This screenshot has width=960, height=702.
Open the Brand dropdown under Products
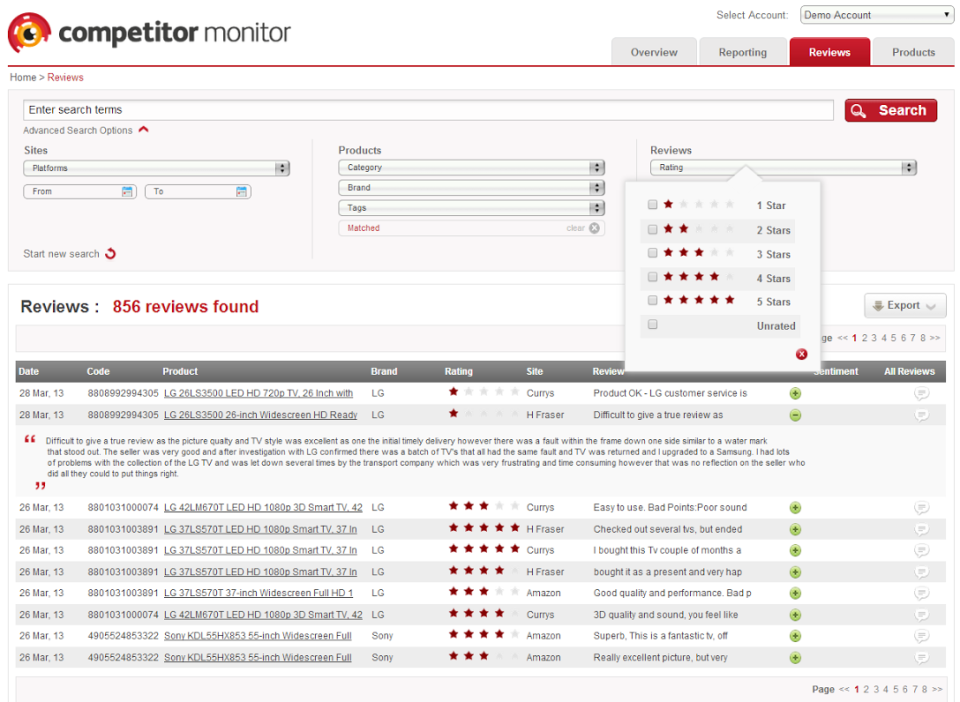coord(471,187)
